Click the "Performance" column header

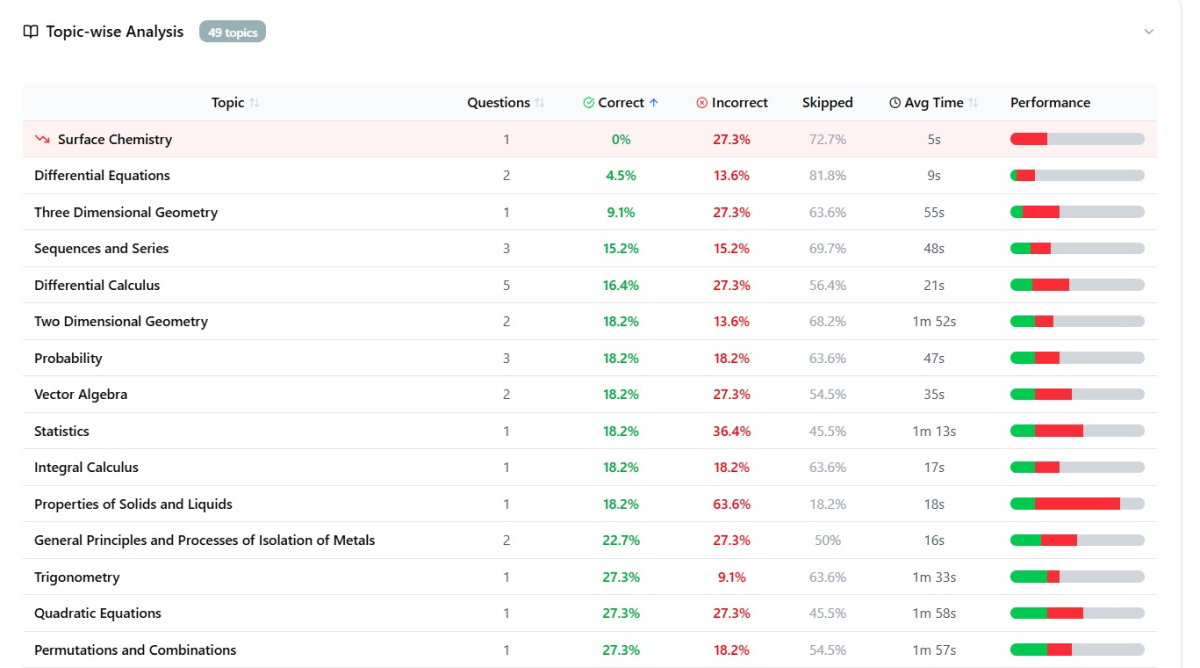click(1050, 103)
